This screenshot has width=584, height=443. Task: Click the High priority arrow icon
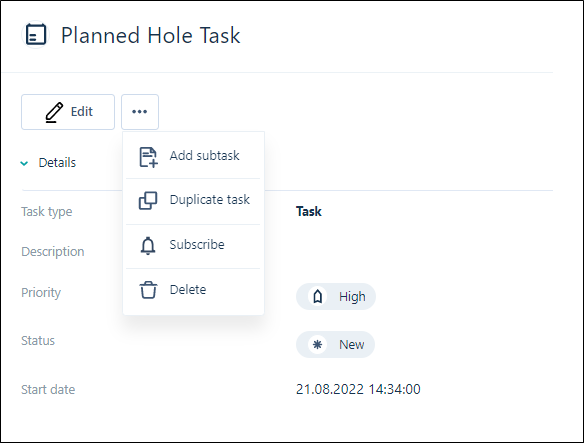[317, 297]
